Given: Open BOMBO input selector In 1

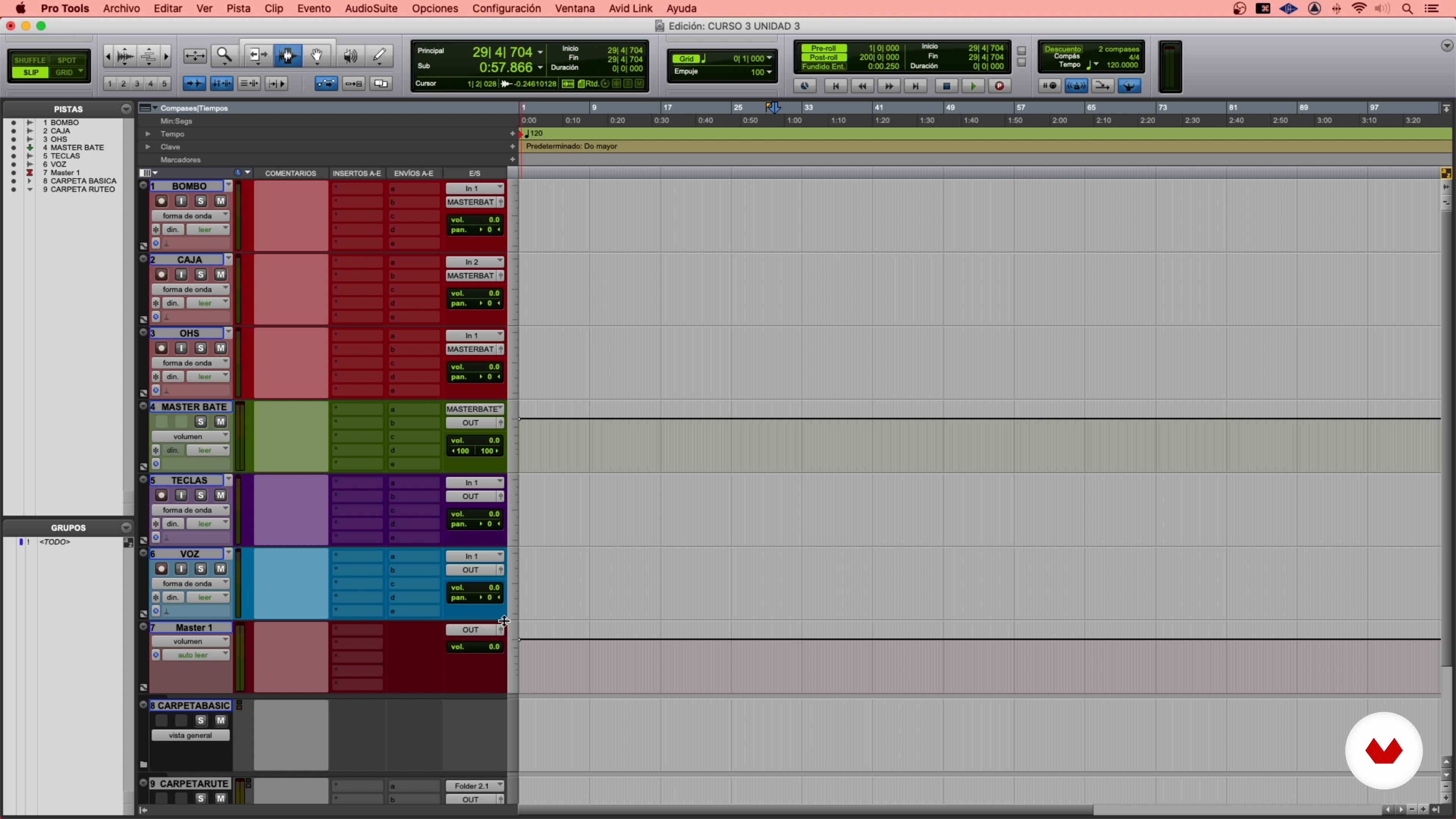Looking at the screenshot, I should (474, 188).
